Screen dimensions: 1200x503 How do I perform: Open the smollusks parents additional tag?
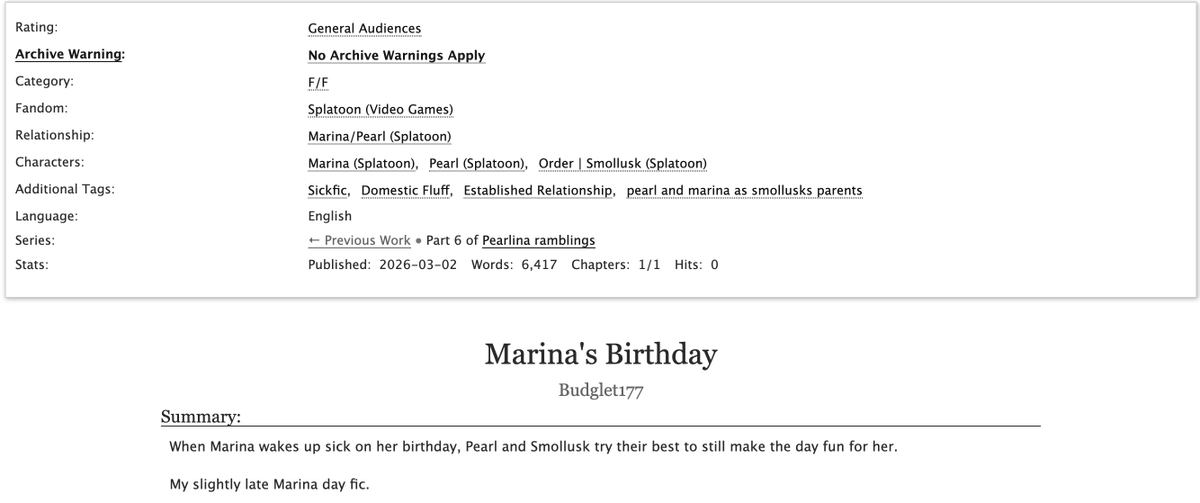(744, 190)
